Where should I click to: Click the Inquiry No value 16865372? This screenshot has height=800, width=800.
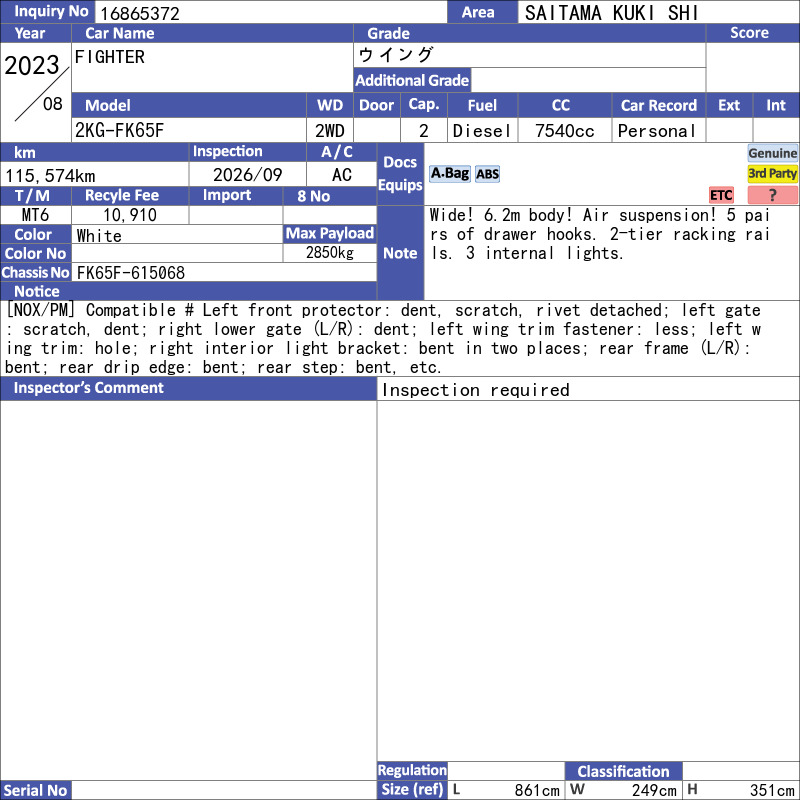140,13
